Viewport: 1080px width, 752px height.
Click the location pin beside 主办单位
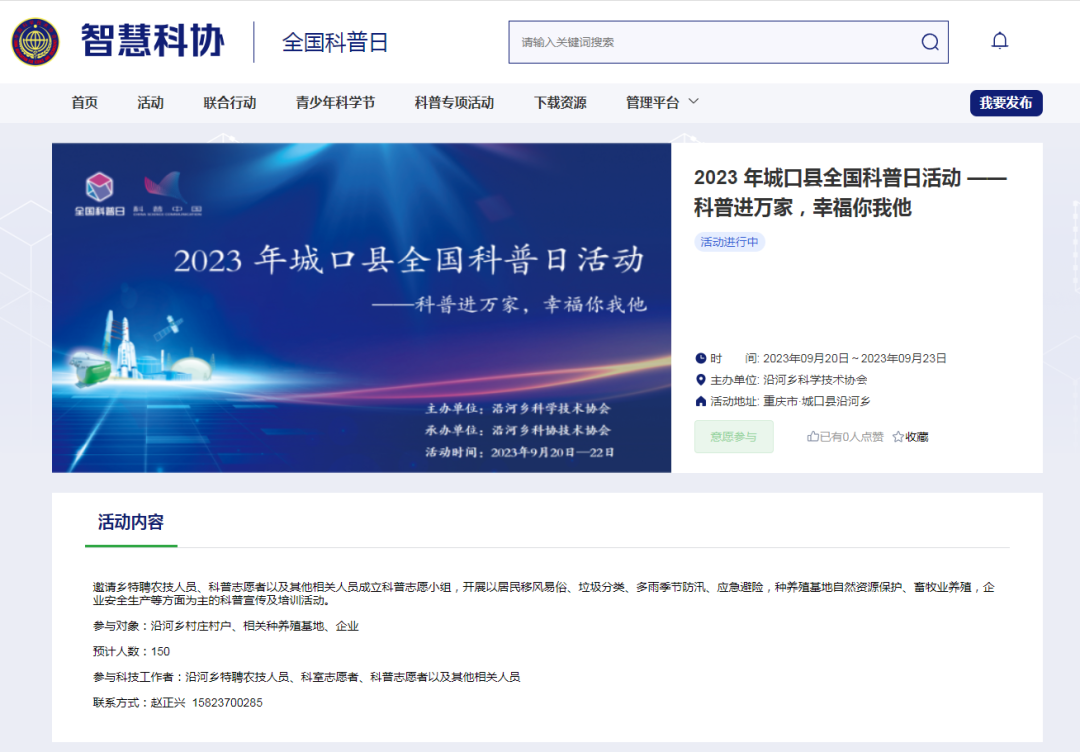[700, 380]
